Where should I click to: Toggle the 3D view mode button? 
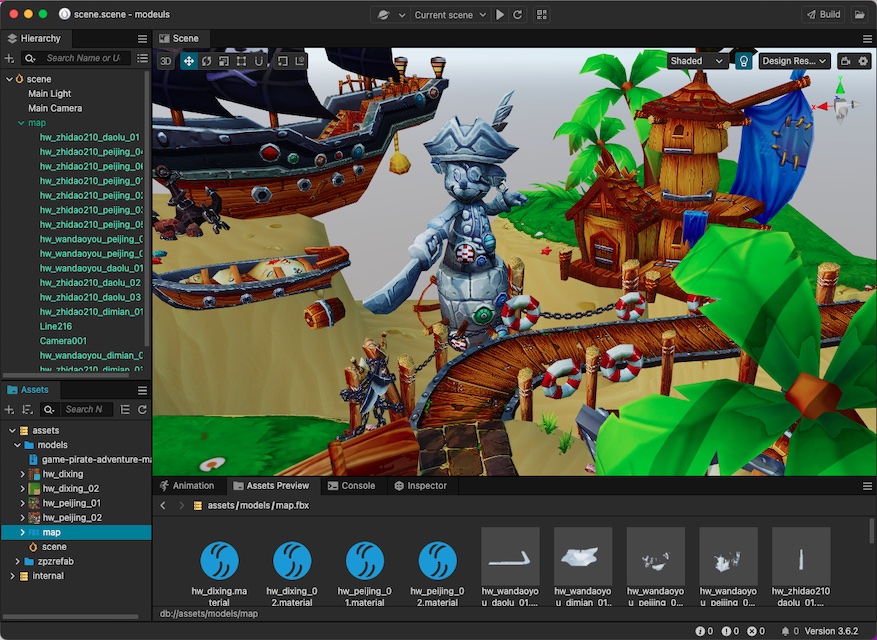[166, 61]
